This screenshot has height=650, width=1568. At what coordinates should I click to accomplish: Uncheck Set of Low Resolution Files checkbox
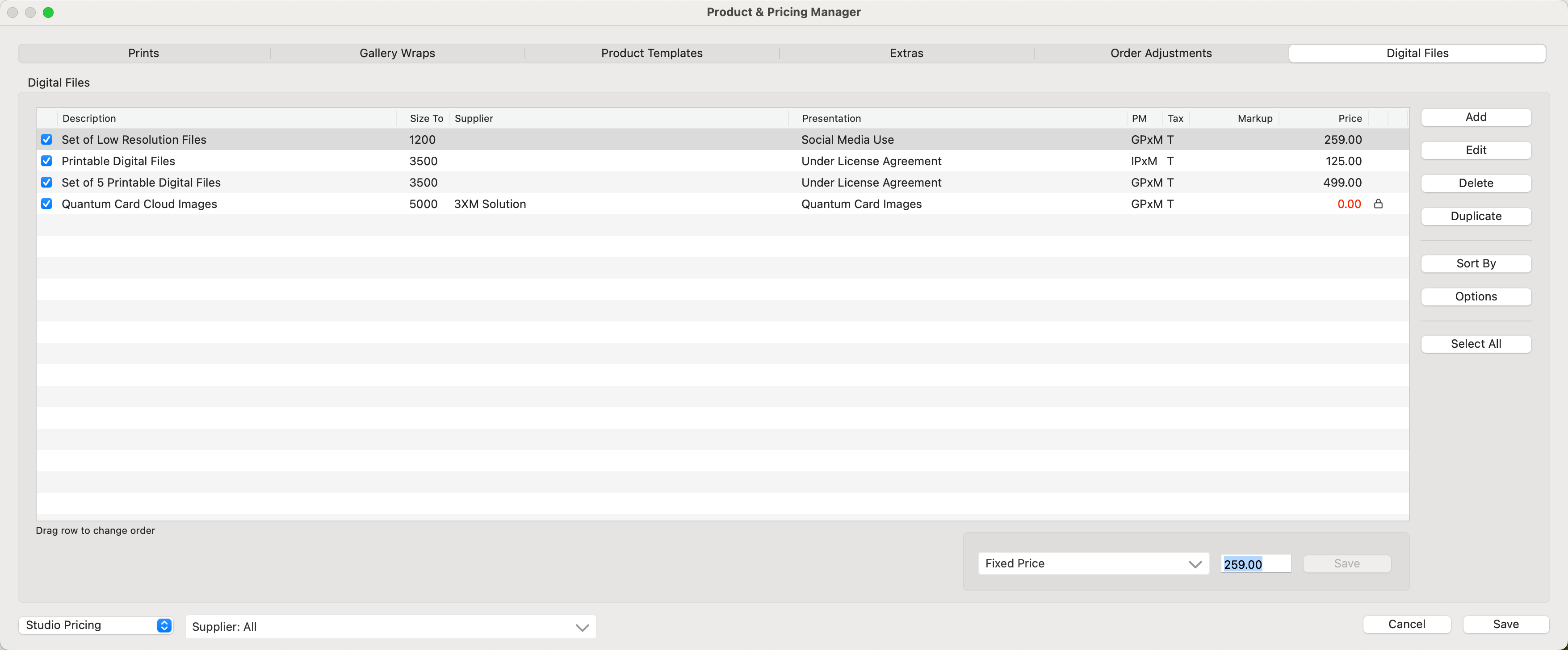pyautogui.click(x=46, y=140)
